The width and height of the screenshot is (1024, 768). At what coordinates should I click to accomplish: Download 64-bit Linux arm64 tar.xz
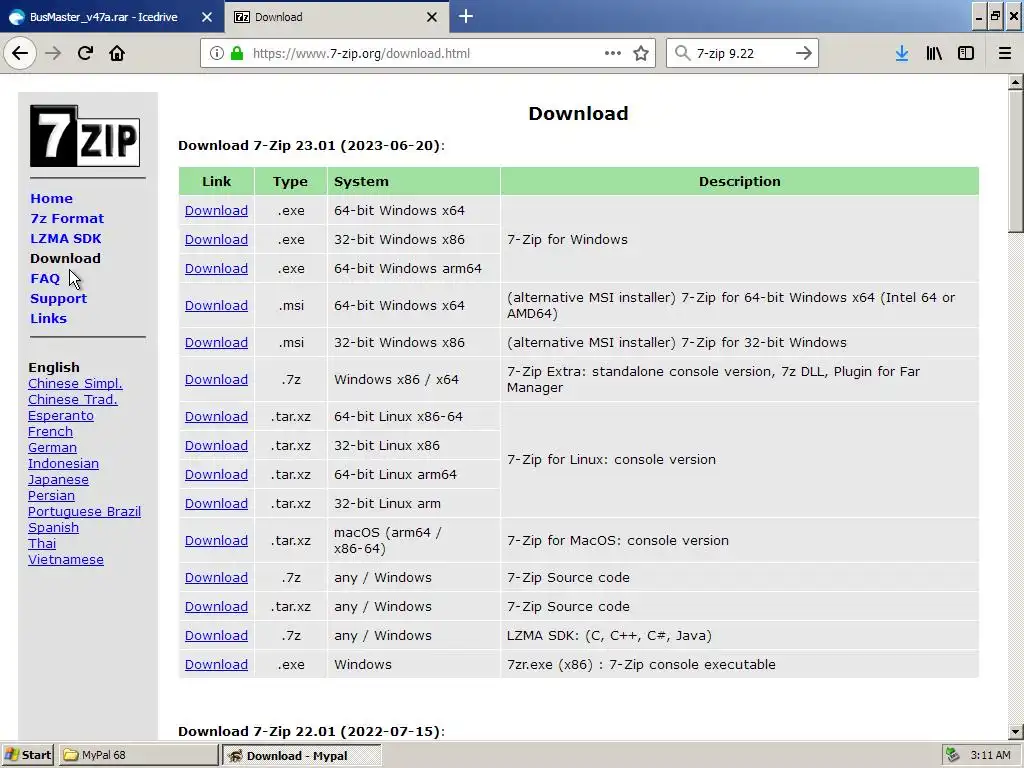pyautogui.click(x=216, y=475)
